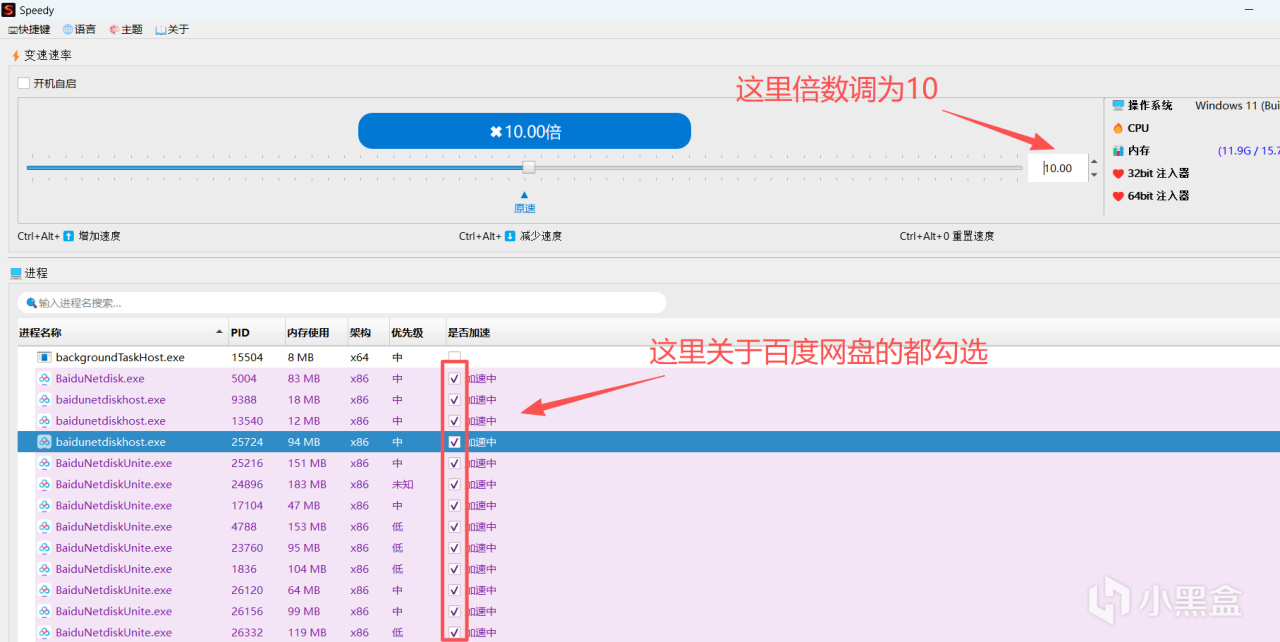Click the lightning icon beside 变速速率

click(15, 55)
